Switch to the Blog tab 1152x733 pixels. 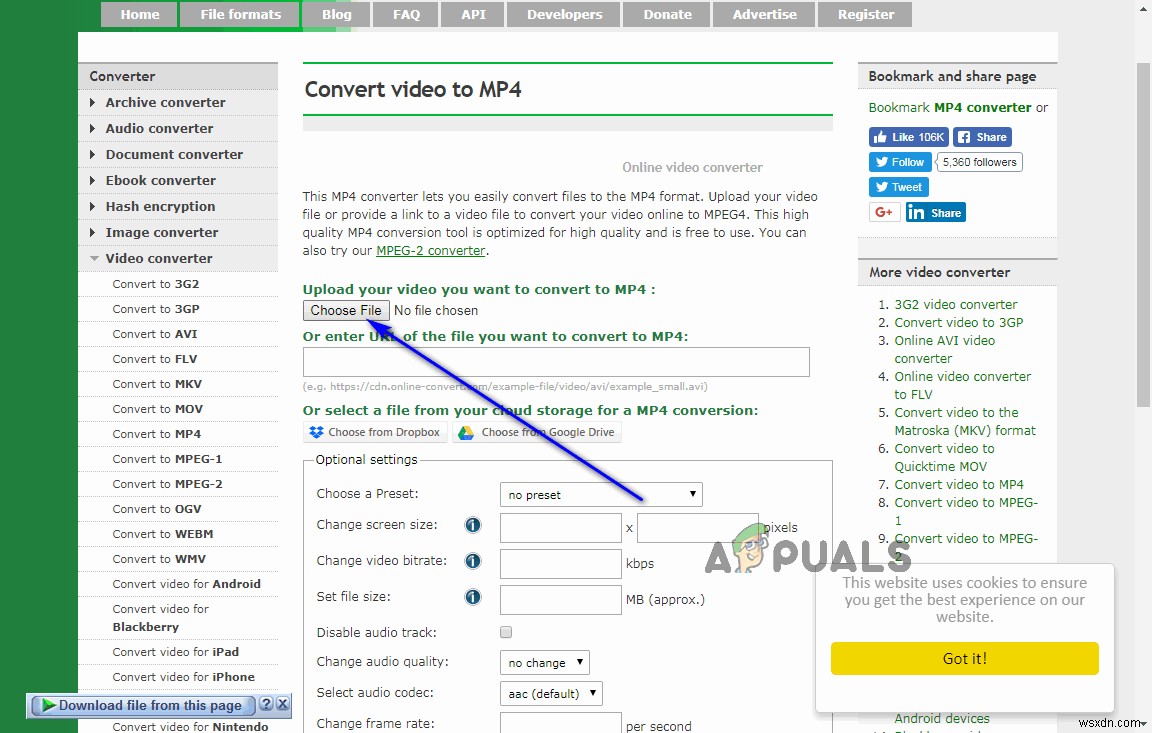click(336, 14)
